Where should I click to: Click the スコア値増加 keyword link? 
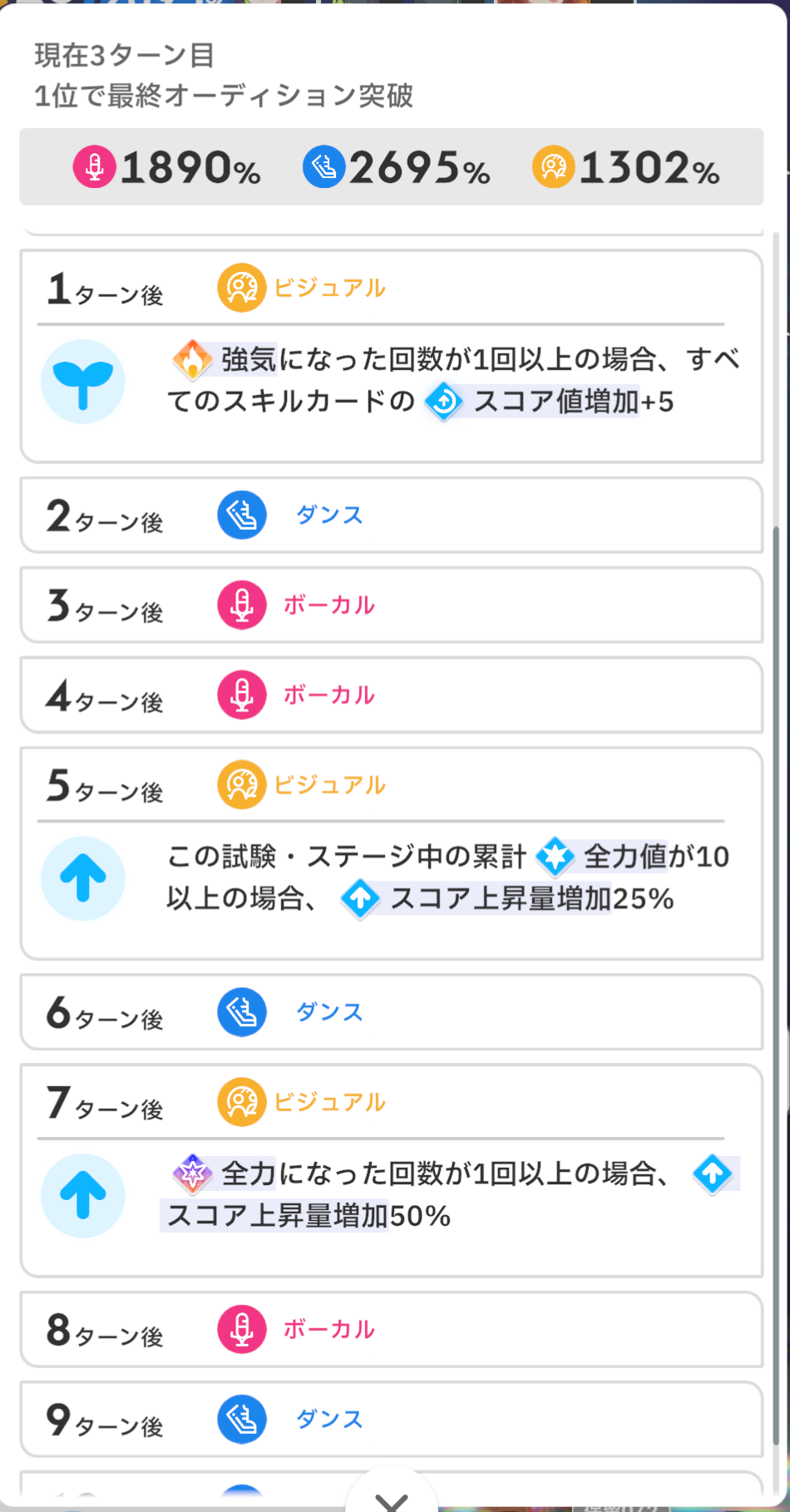pos(555,402)
